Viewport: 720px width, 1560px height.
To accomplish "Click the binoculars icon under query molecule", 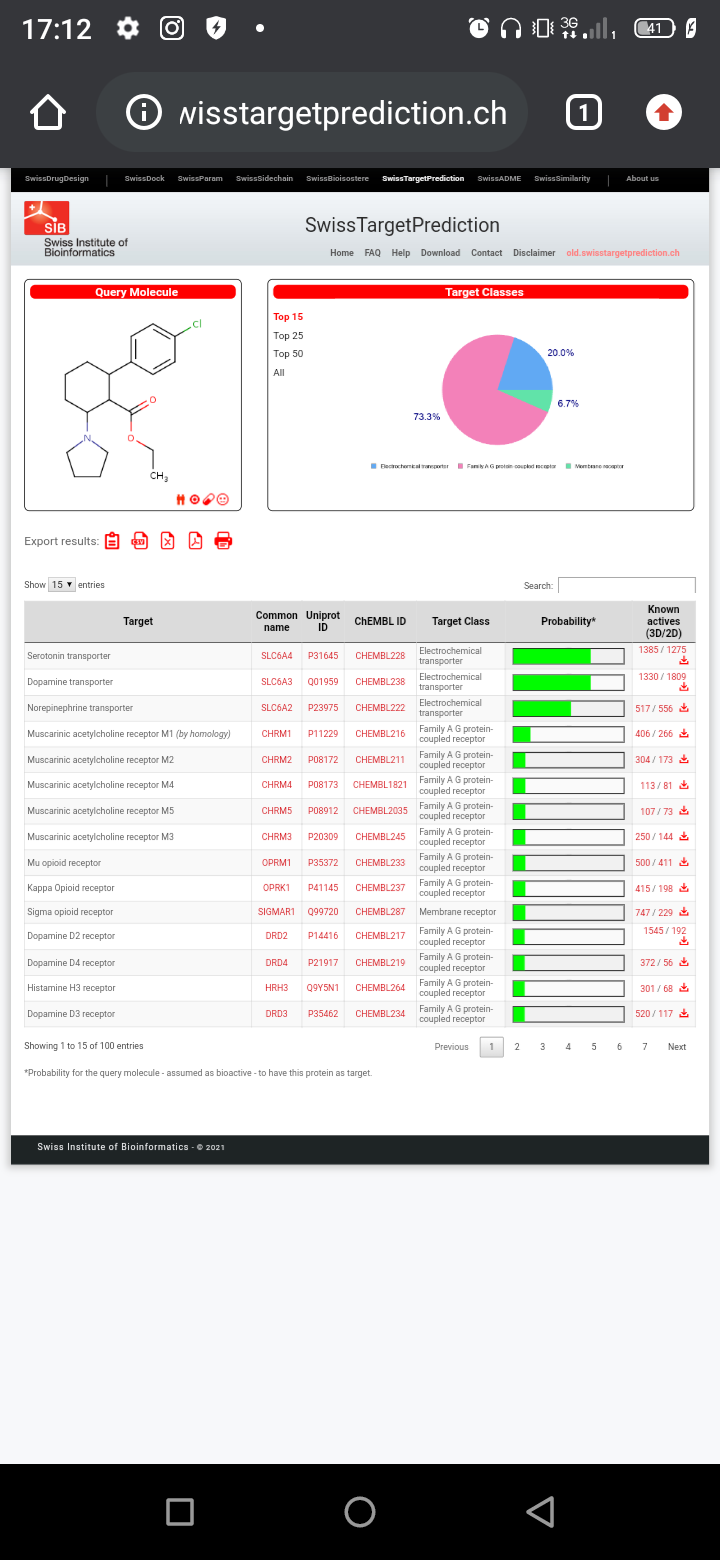I will (181, 499).
